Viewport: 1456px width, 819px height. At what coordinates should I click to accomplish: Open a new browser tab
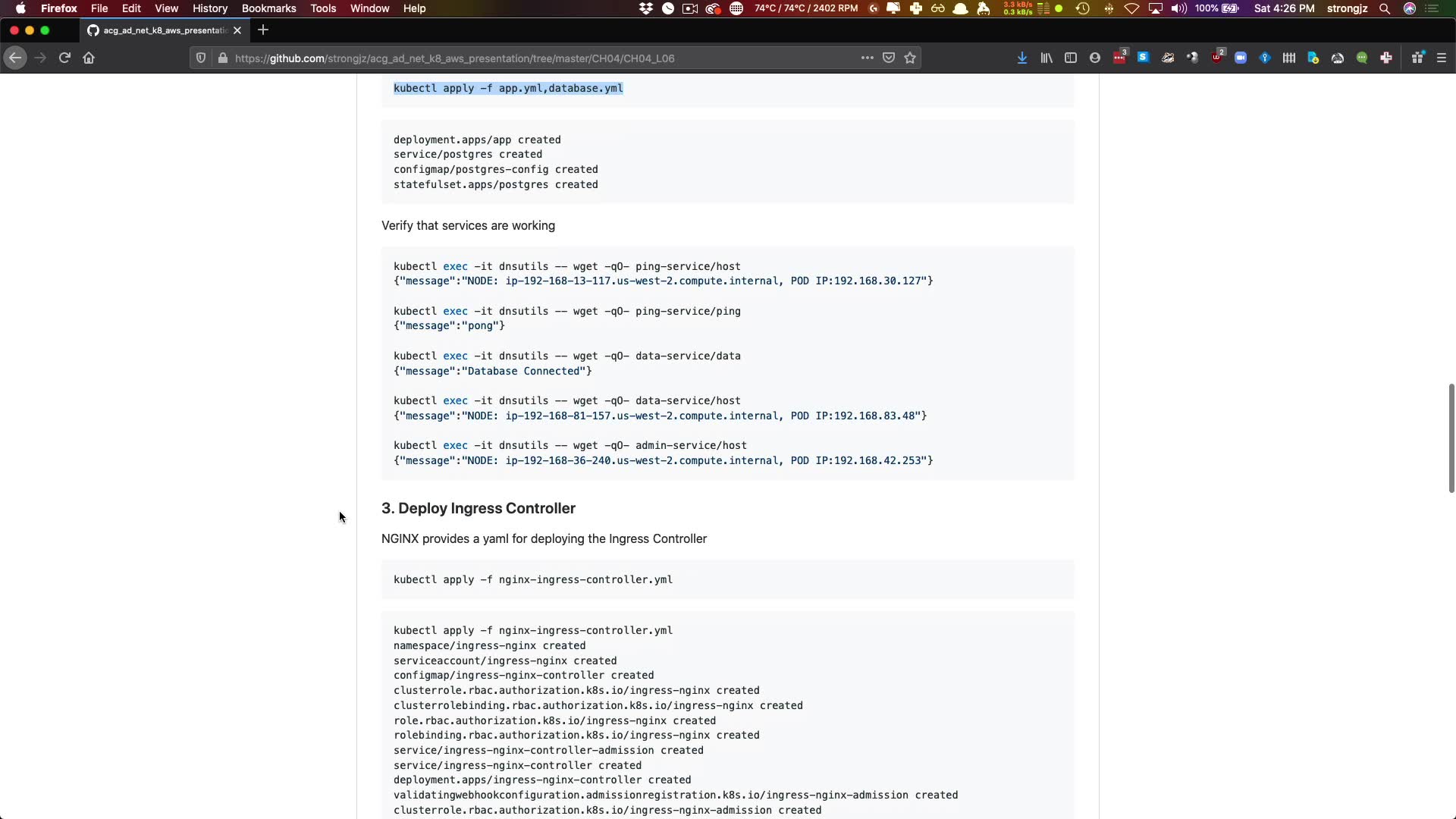pyautogui.click(x=263, y=30)
